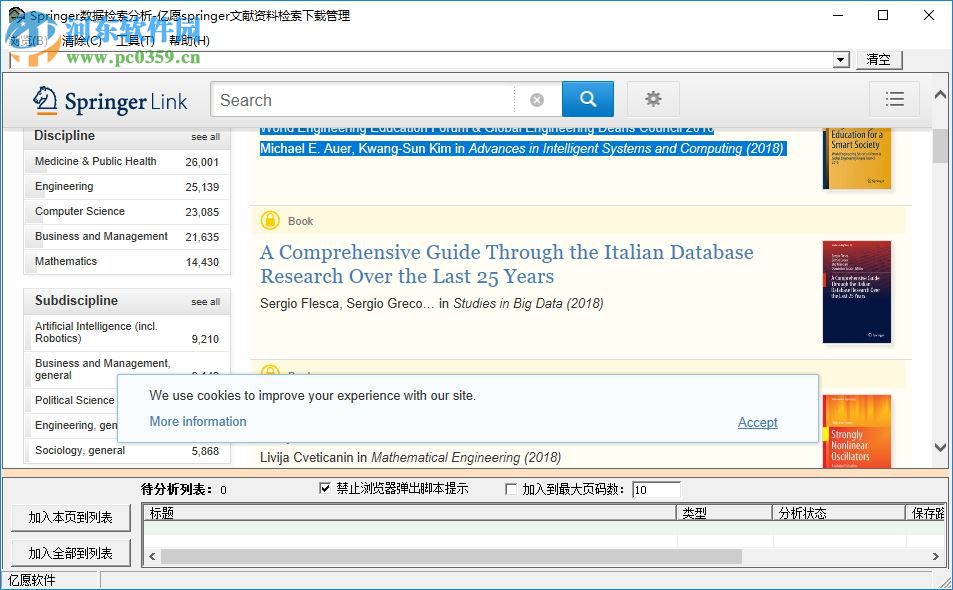Image resolution: width=953 pixels, height=590 pixels.
Task: Clear the search box using the X icon
Action: [x=537, y=99]
